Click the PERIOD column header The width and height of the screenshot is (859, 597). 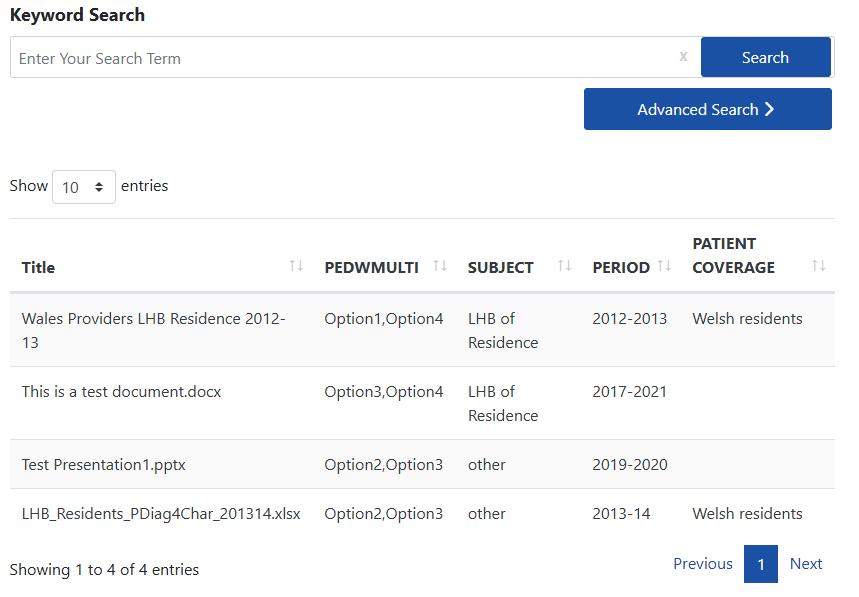(x=621, y=267)
